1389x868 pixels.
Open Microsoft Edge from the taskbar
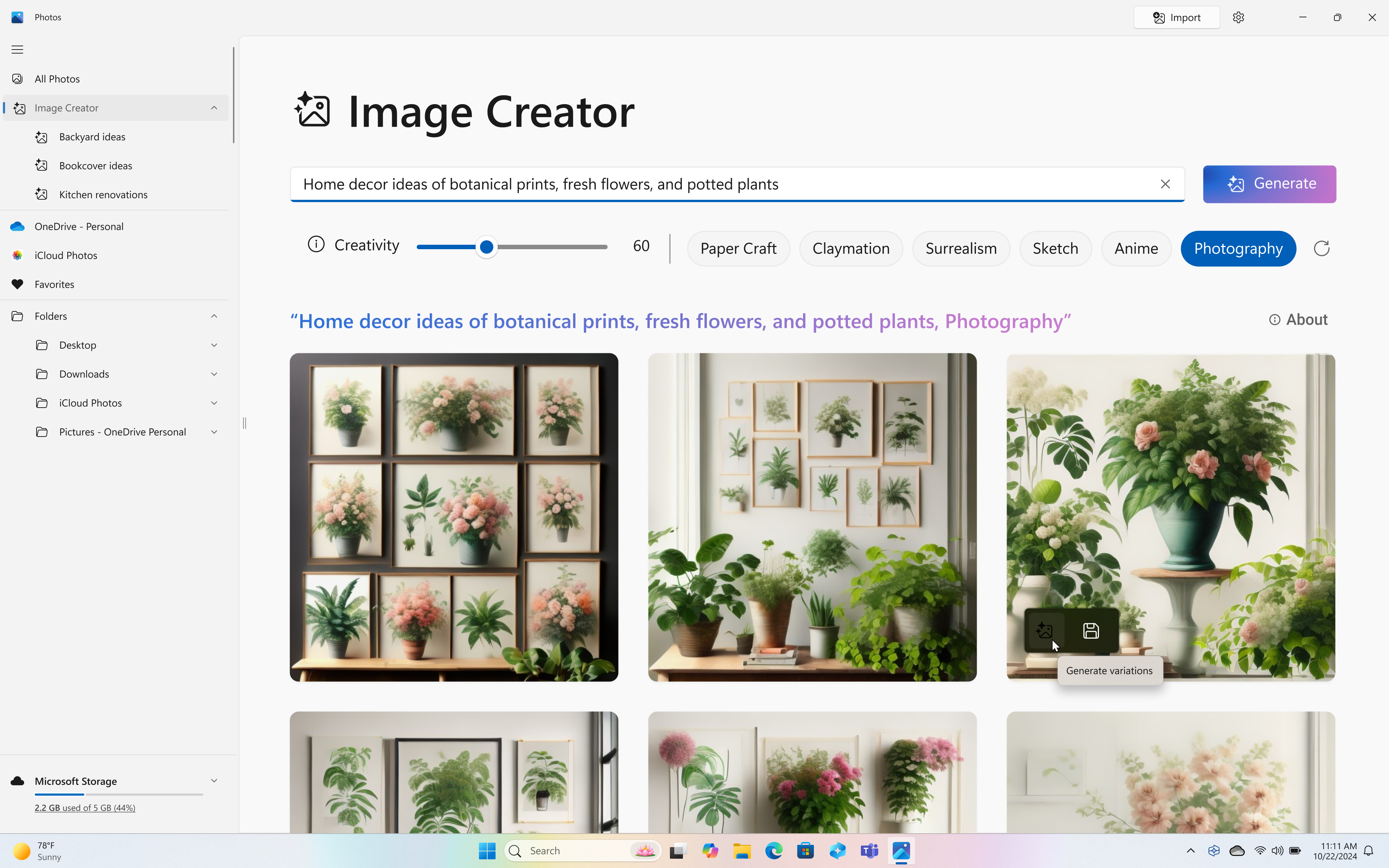[773, 850]
